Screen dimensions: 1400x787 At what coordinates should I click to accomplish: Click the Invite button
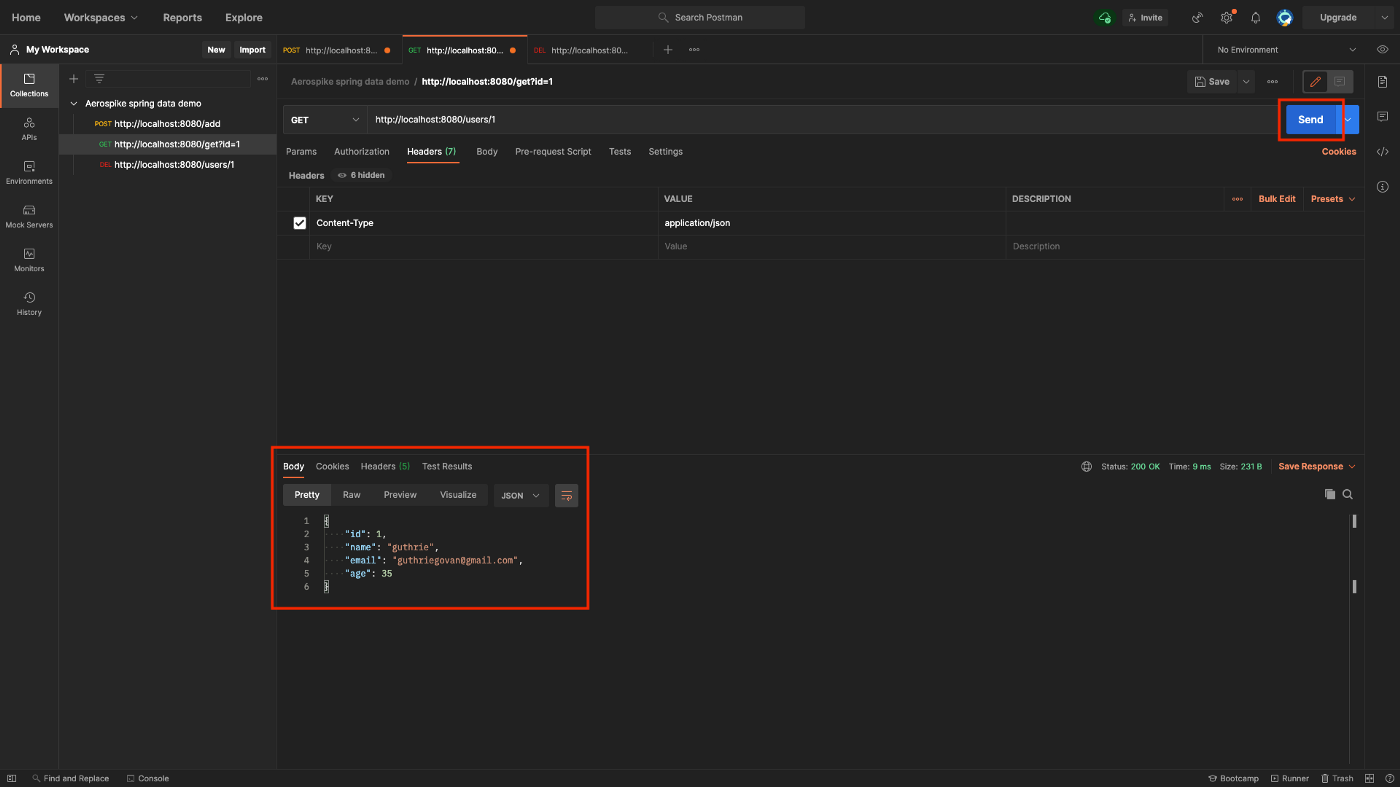click(x=1145, y=17)
